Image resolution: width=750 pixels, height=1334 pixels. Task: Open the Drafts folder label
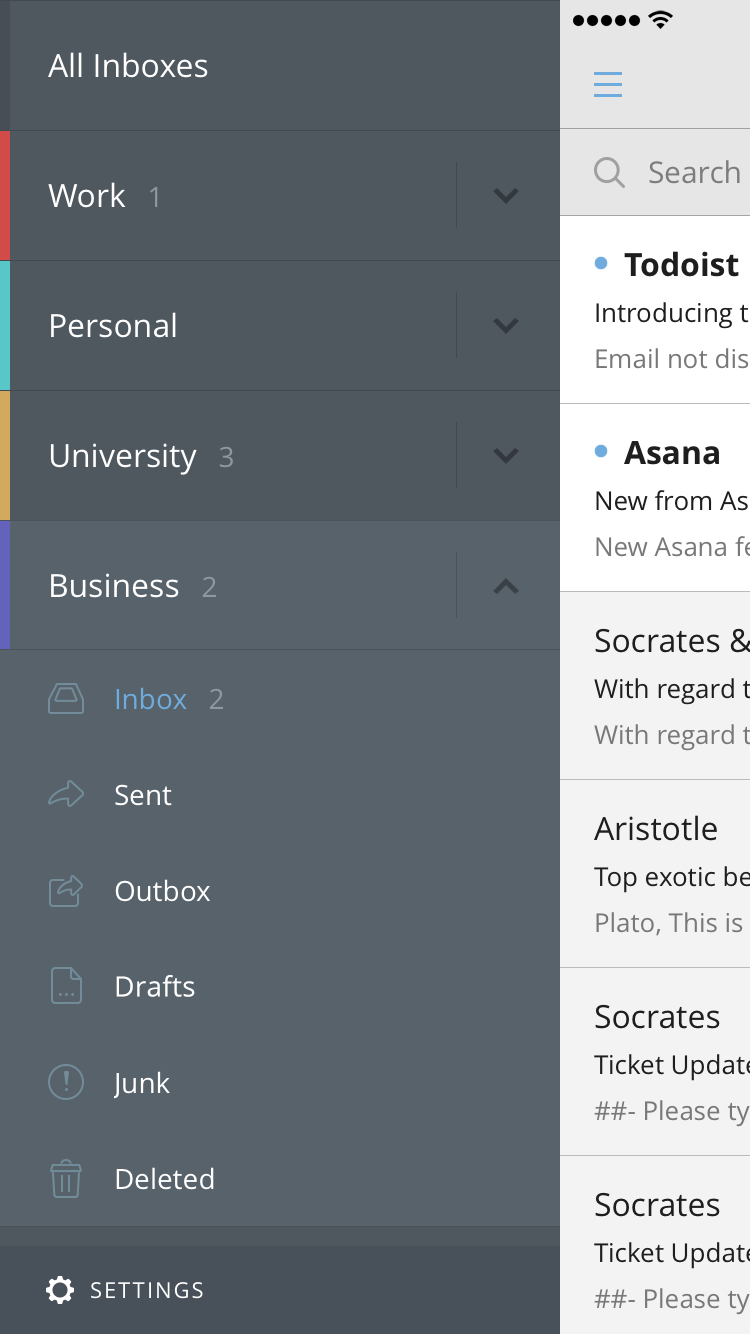pyautogui.click(x=155, y=987)
